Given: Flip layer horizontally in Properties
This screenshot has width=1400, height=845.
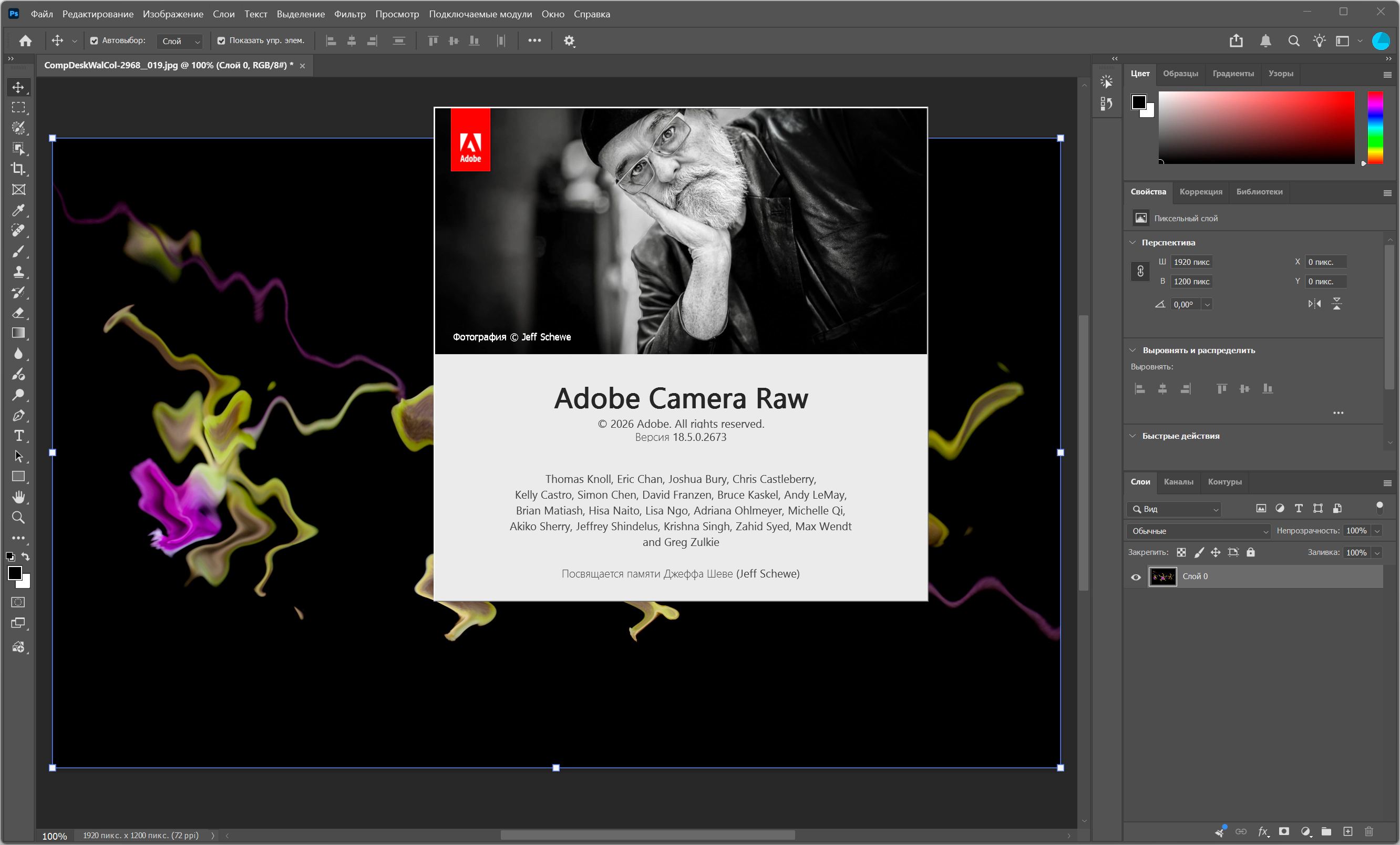Looking at the screenshot, I should pos(1314,304).
